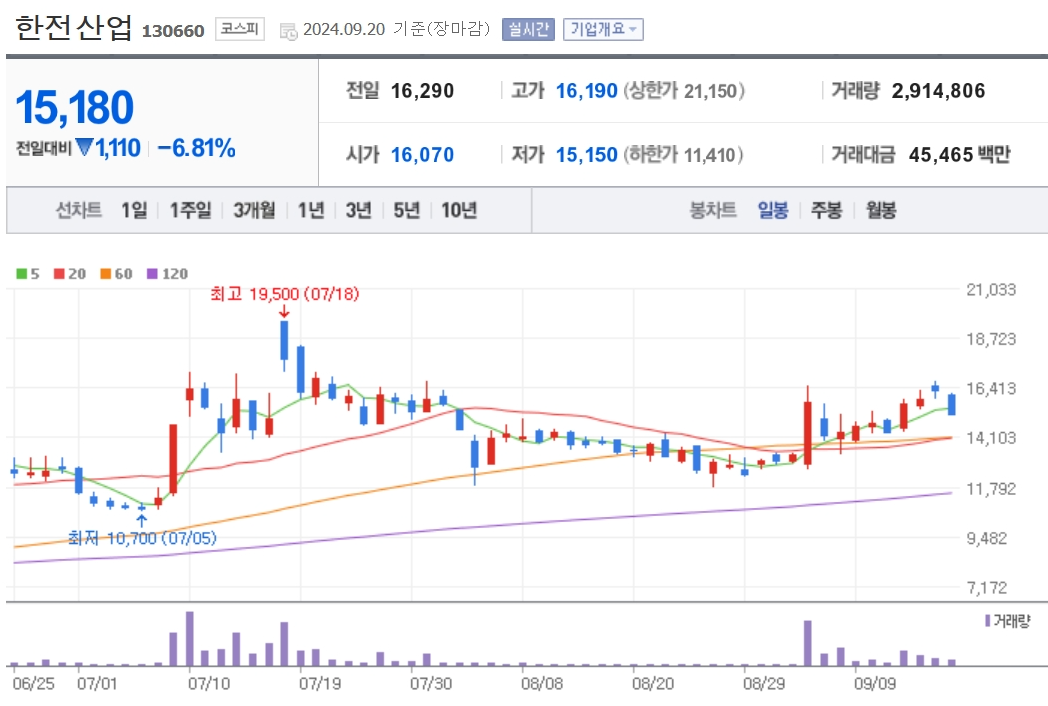
Task: Click the date text 2024.09.20 기준(장마감)
Action: point(396,29)
